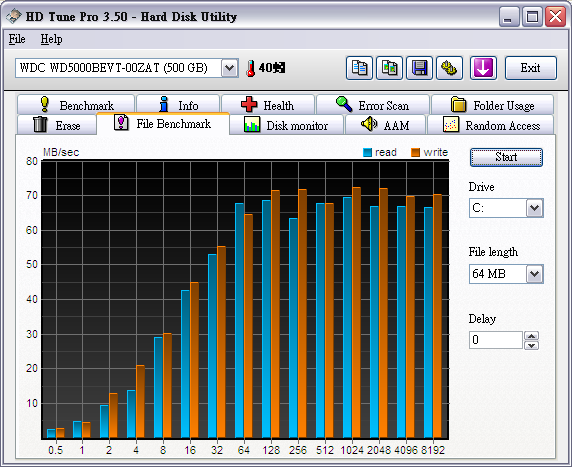Screen dimensions: 572x467
Task: Open the Health tab with red cross
Action: point(268,105)
